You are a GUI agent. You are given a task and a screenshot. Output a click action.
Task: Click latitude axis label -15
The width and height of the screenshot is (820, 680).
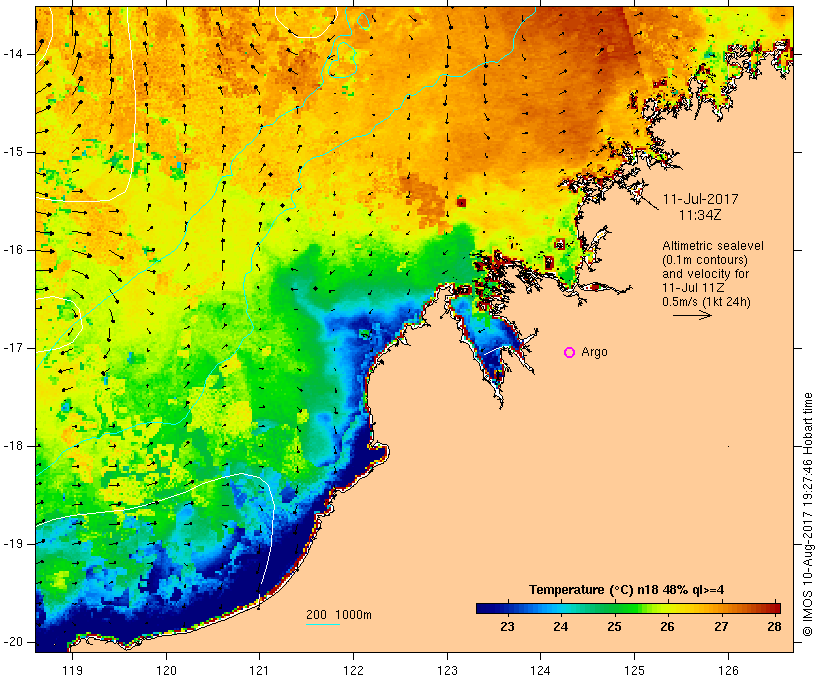click(x=12, y=152)
